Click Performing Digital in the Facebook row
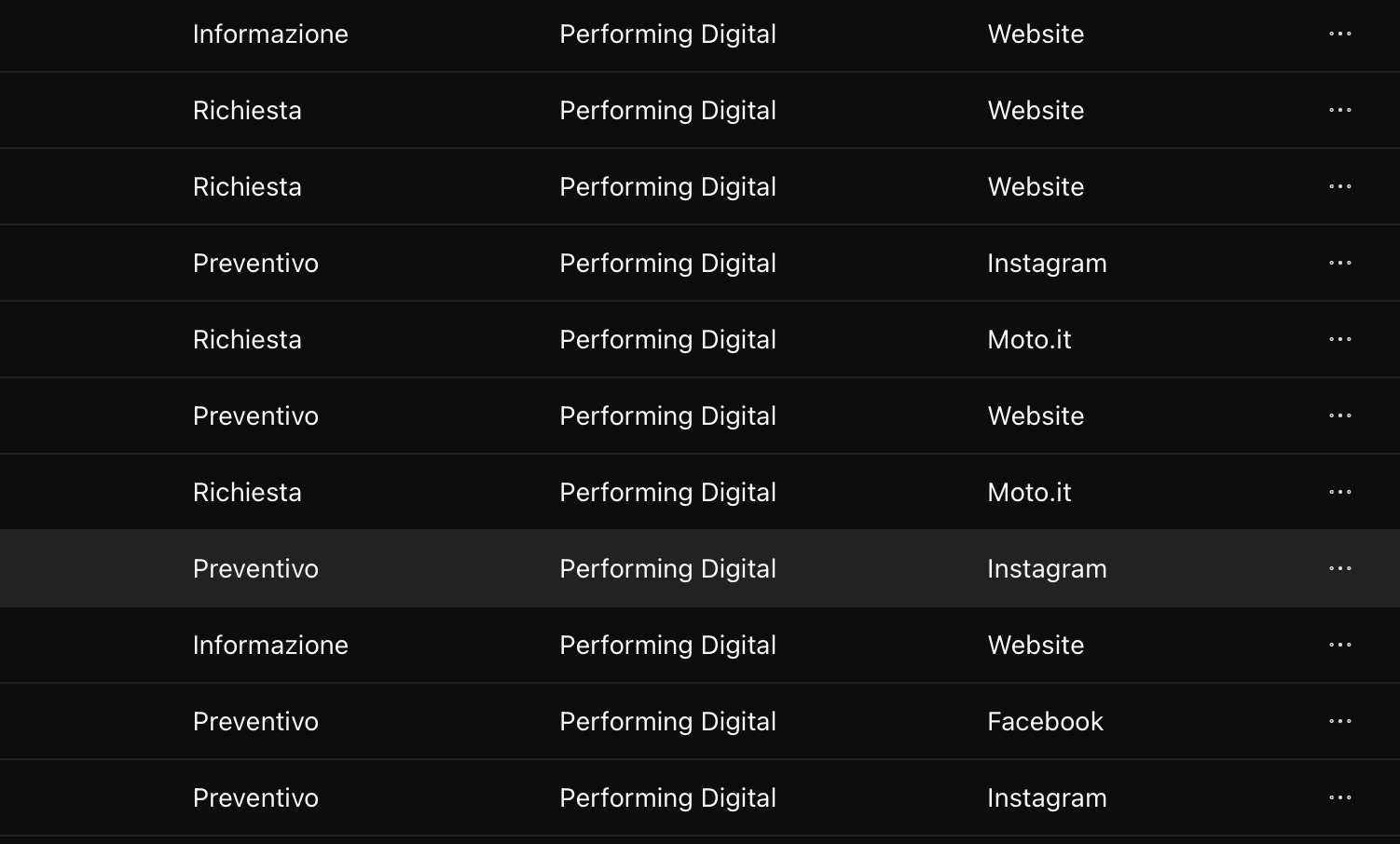The width and height of the screenshot is (1400, 844). pos(667,722)
